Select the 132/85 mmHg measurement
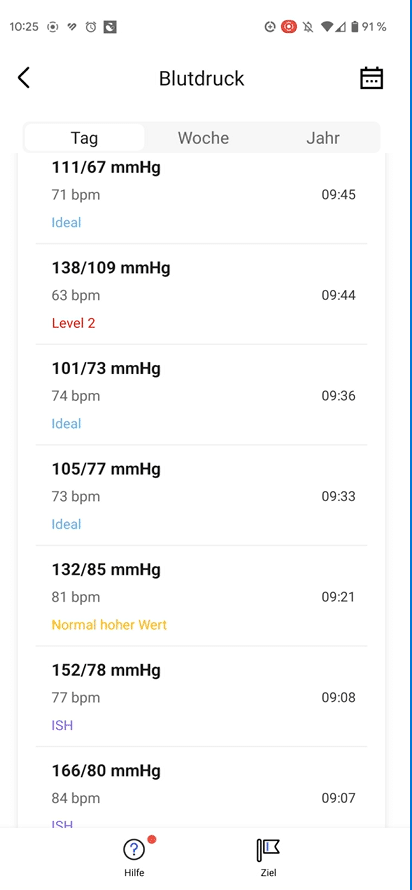This screenshot has width=412, height=890. pyautogui.click(x=201, y=596)
